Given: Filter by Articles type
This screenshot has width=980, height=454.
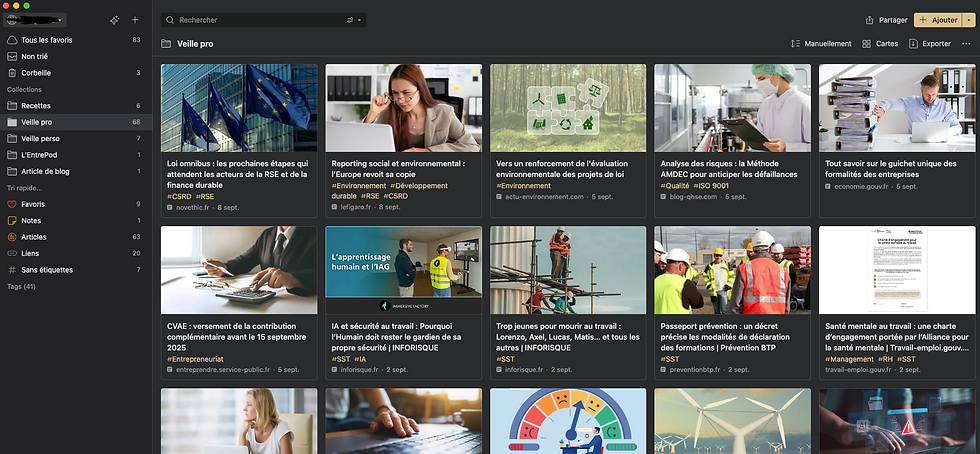Looking at the screenshot, I should (x=76, y=237).
